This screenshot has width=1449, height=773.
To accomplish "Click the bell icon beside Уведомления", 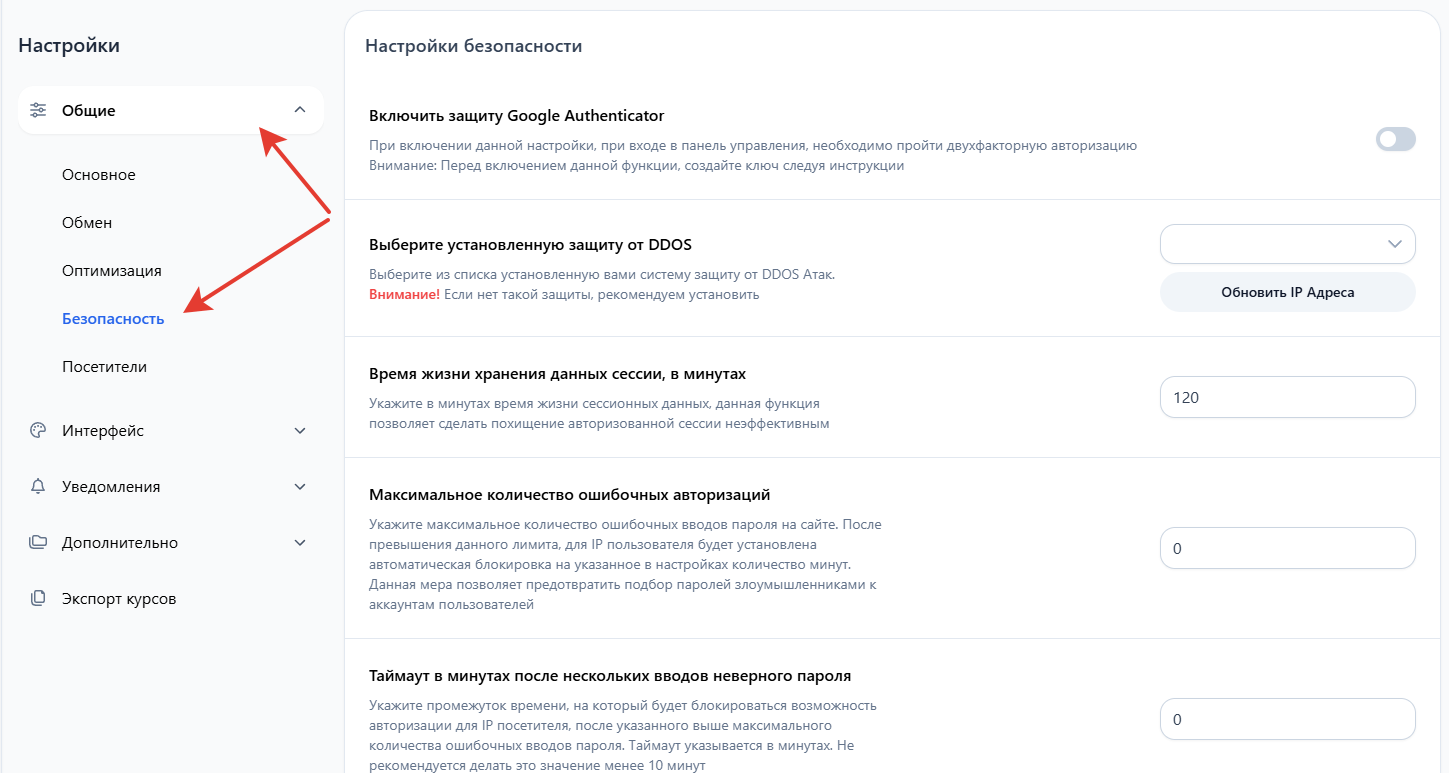I will point(38,487).
